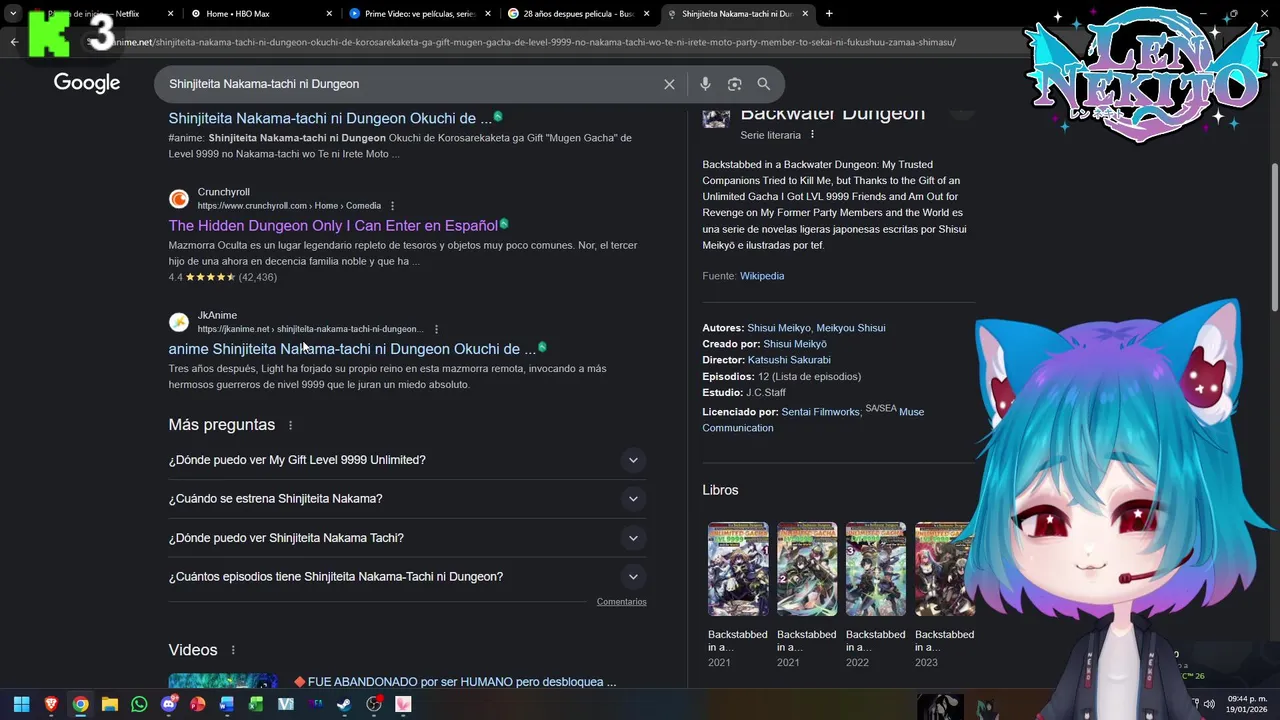
Task: Click the Backwater Dungeon panel thumbnail image
Action: (x=716, y=117)
